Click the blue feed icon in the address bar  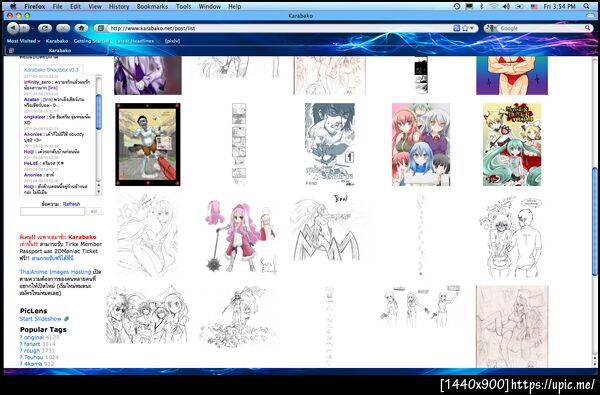coord(457,28)
